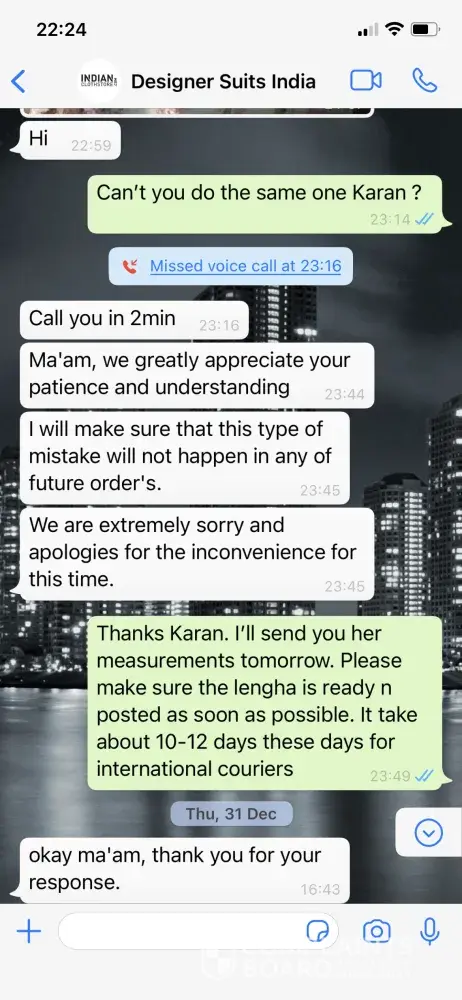Tap the Thu, 31 Dec date label
This screenshot has height=1000, width=462.
[x=231, y=814]
